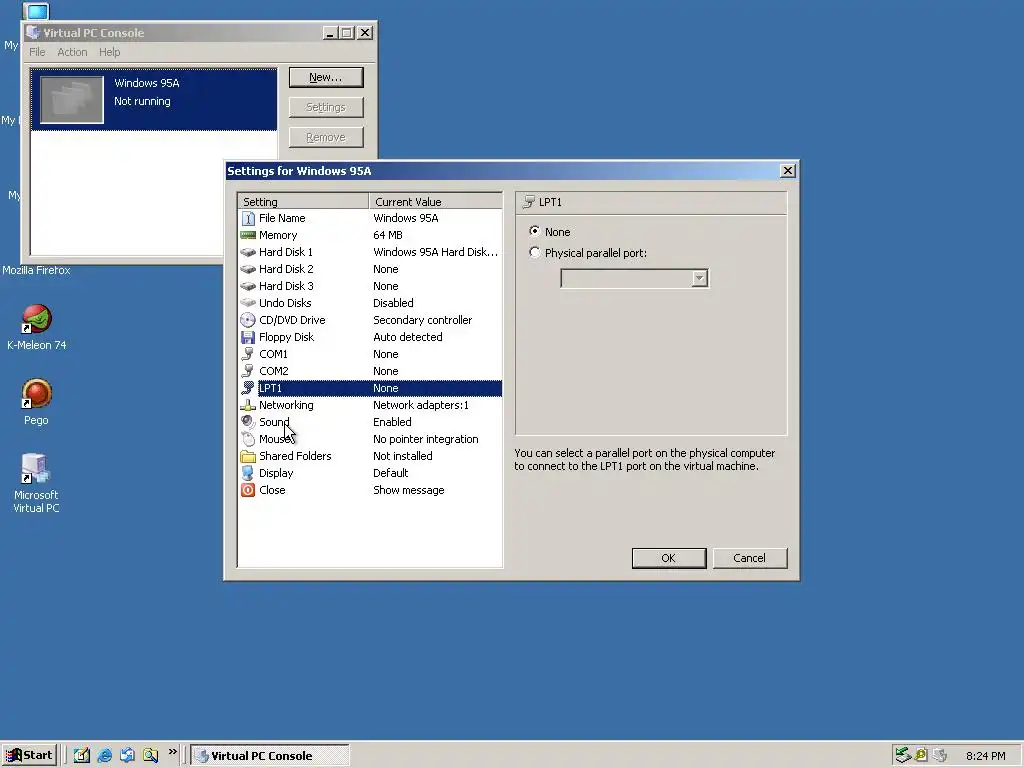The width and height of the screenshot is (1024, 768).
Task: Click the Hard Disk 1 drive icon
Action: (248, 252)
